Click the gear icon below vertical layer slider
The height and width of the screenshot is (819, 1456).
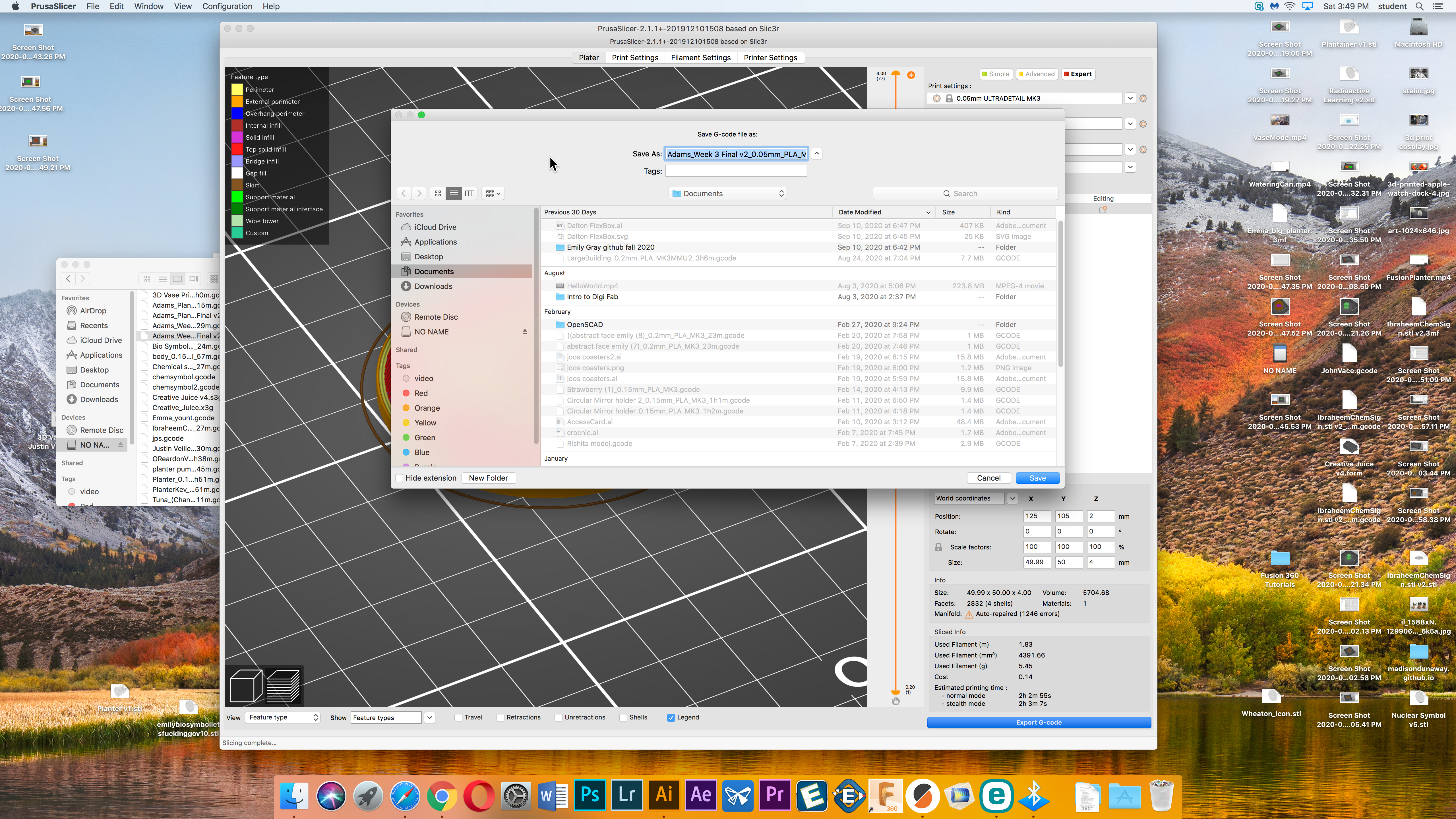895,702
